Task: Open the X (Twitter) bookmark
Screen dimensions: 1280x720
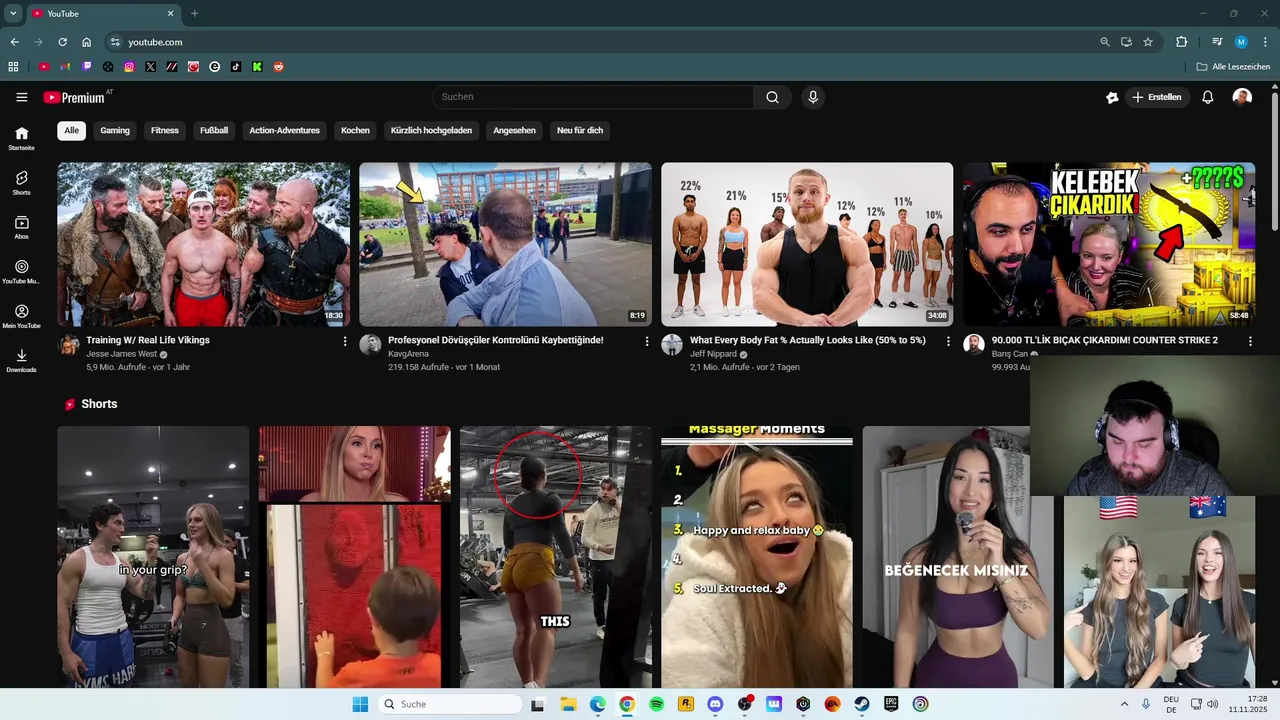Action: click(x=150, y=67)
